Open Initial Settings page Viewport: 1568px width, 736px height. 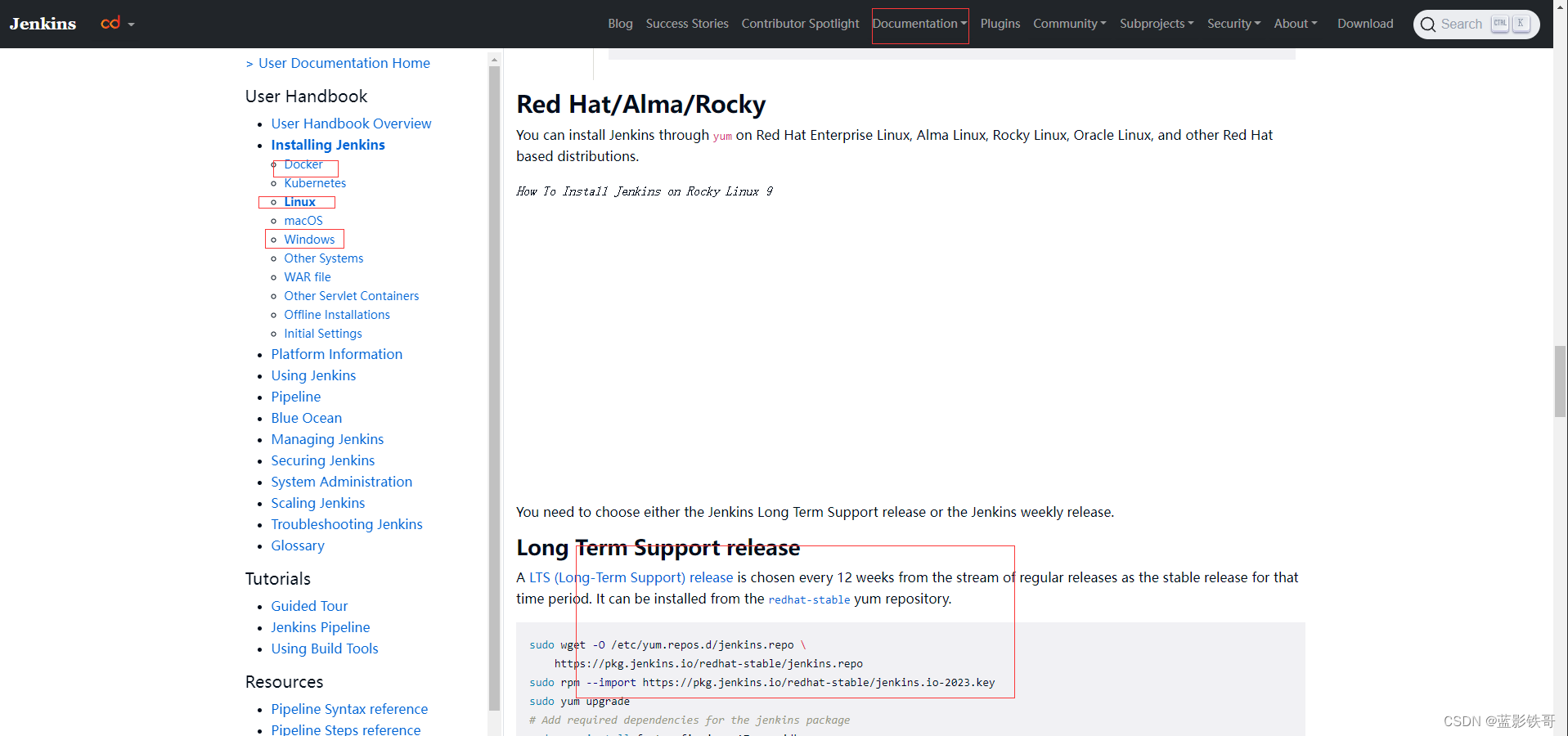point(323,334)
